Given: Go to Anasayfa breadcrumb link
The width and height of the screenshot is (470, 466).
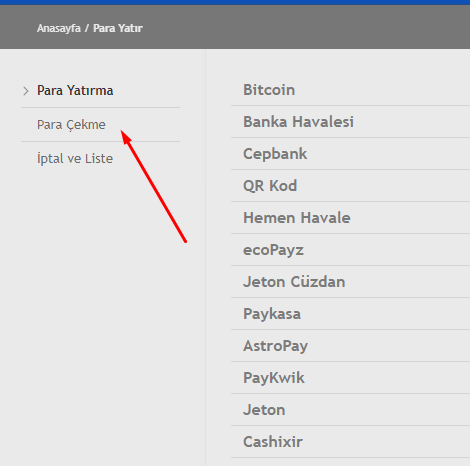Looking at the screenshot, I should coord(59,28).
